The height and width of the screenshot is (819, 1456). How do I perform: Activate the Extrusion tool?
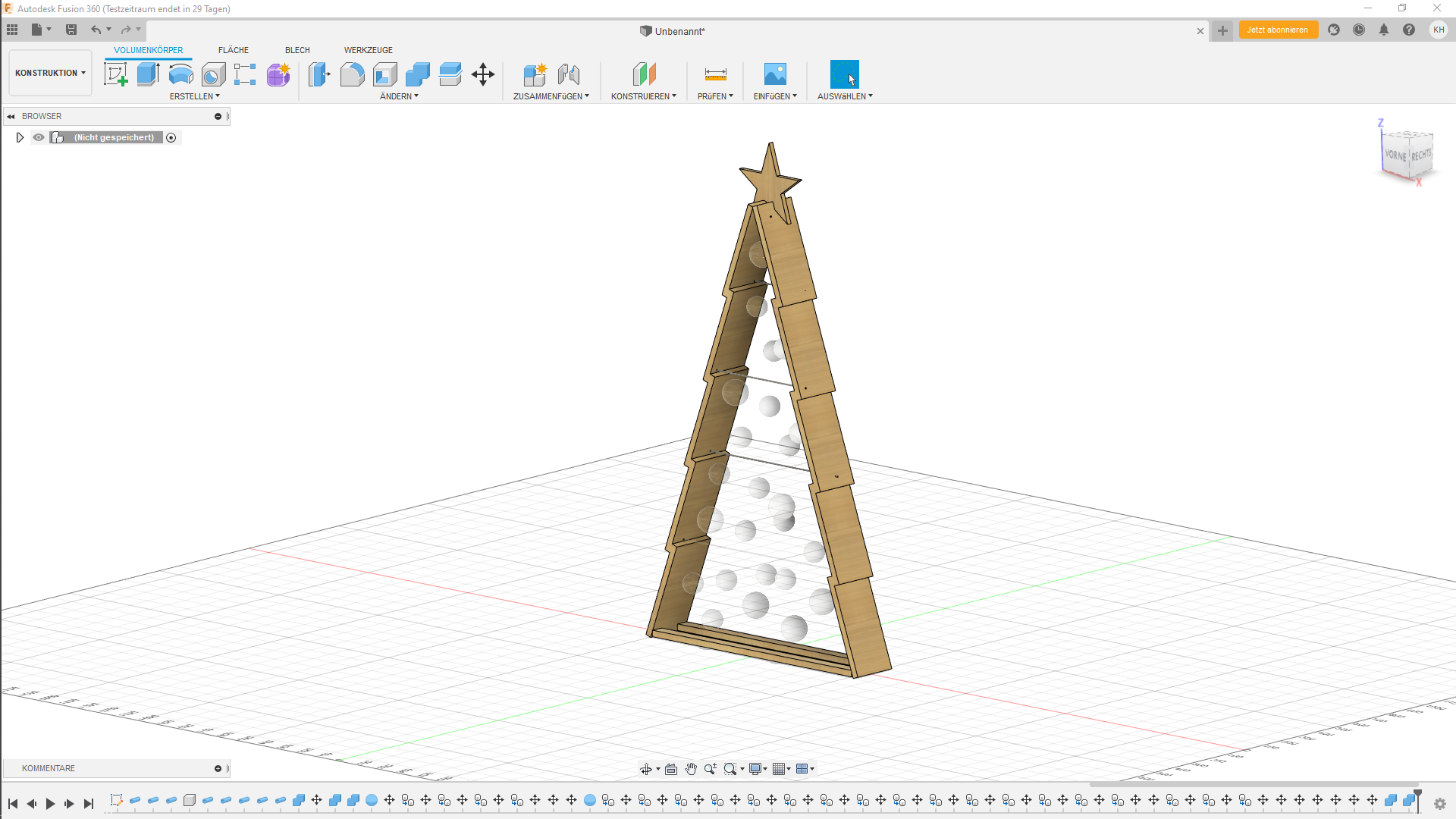click(x=147, y=74)
